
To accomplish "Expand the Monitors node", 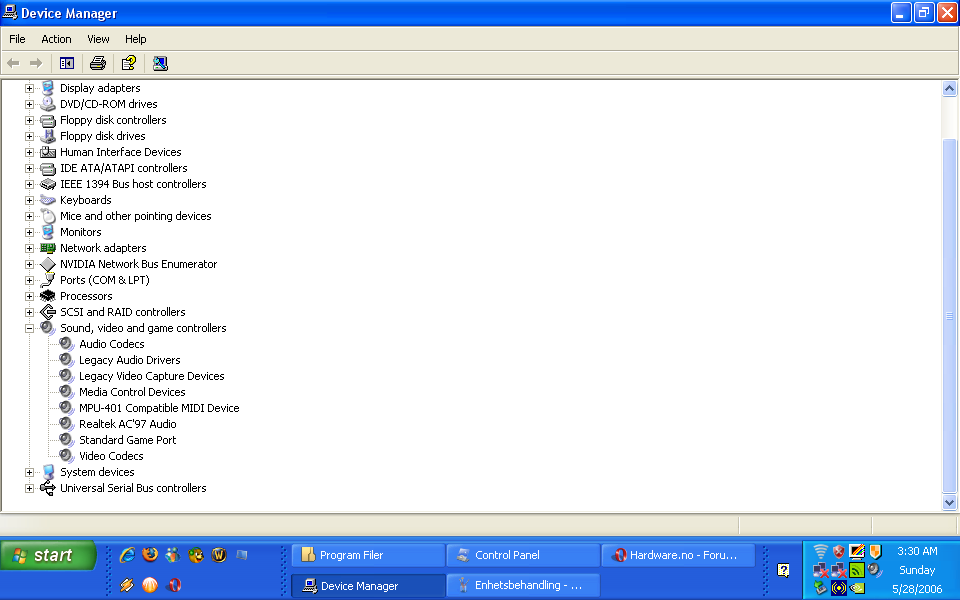I will (29, 232).
